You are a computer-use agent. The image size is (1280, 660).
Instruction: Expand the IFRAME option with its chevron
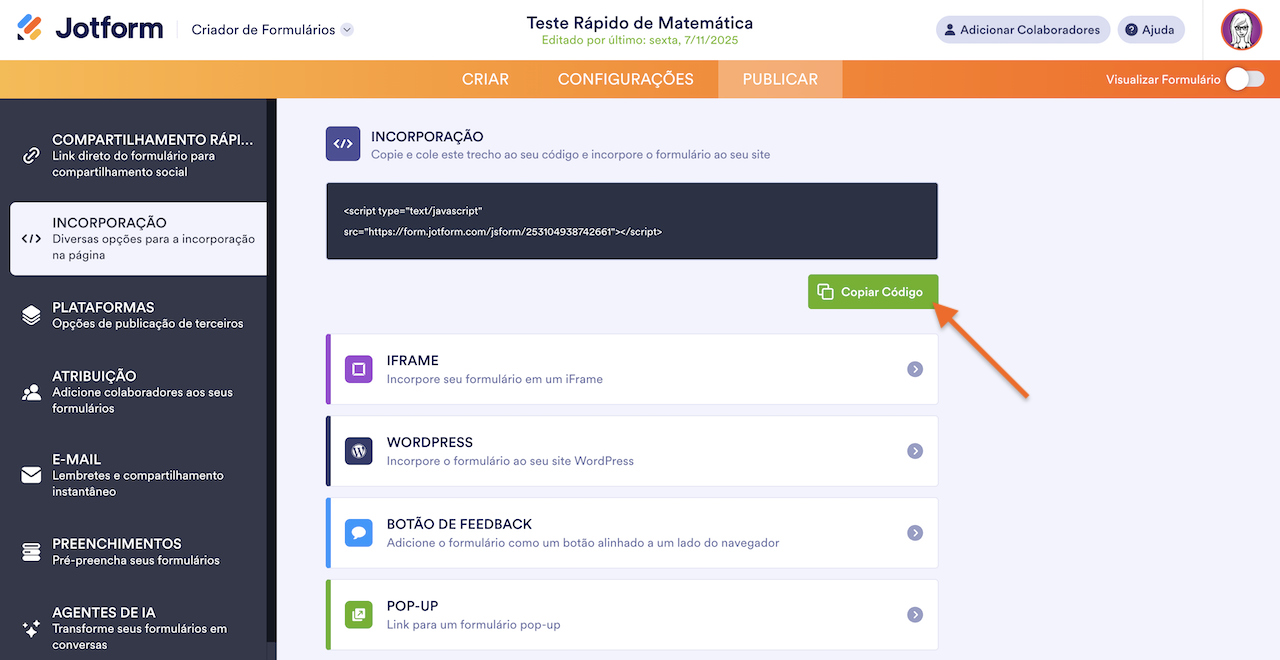pos(914,369)
